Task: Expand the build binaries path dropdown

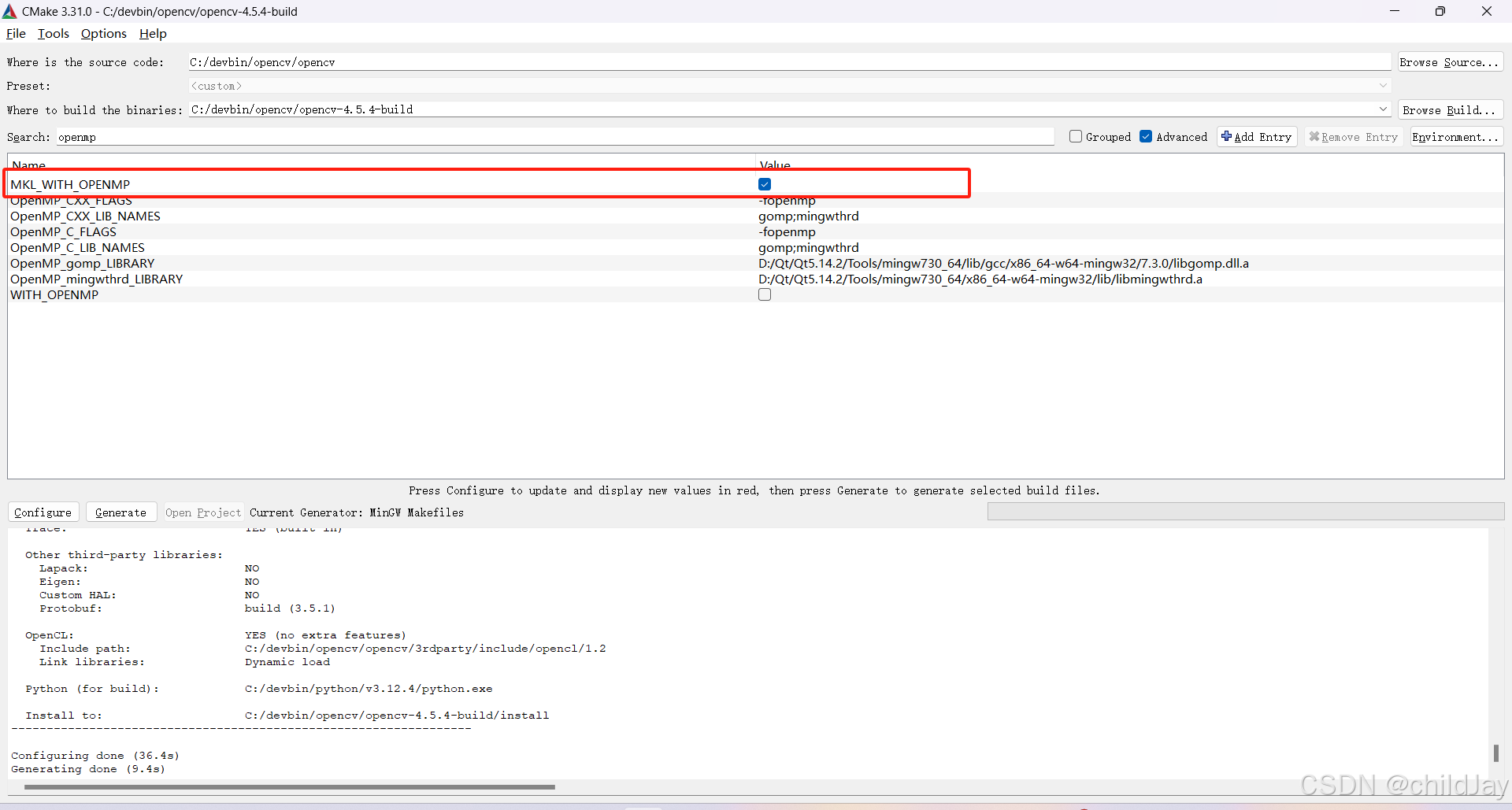Action: [1383, 109]
